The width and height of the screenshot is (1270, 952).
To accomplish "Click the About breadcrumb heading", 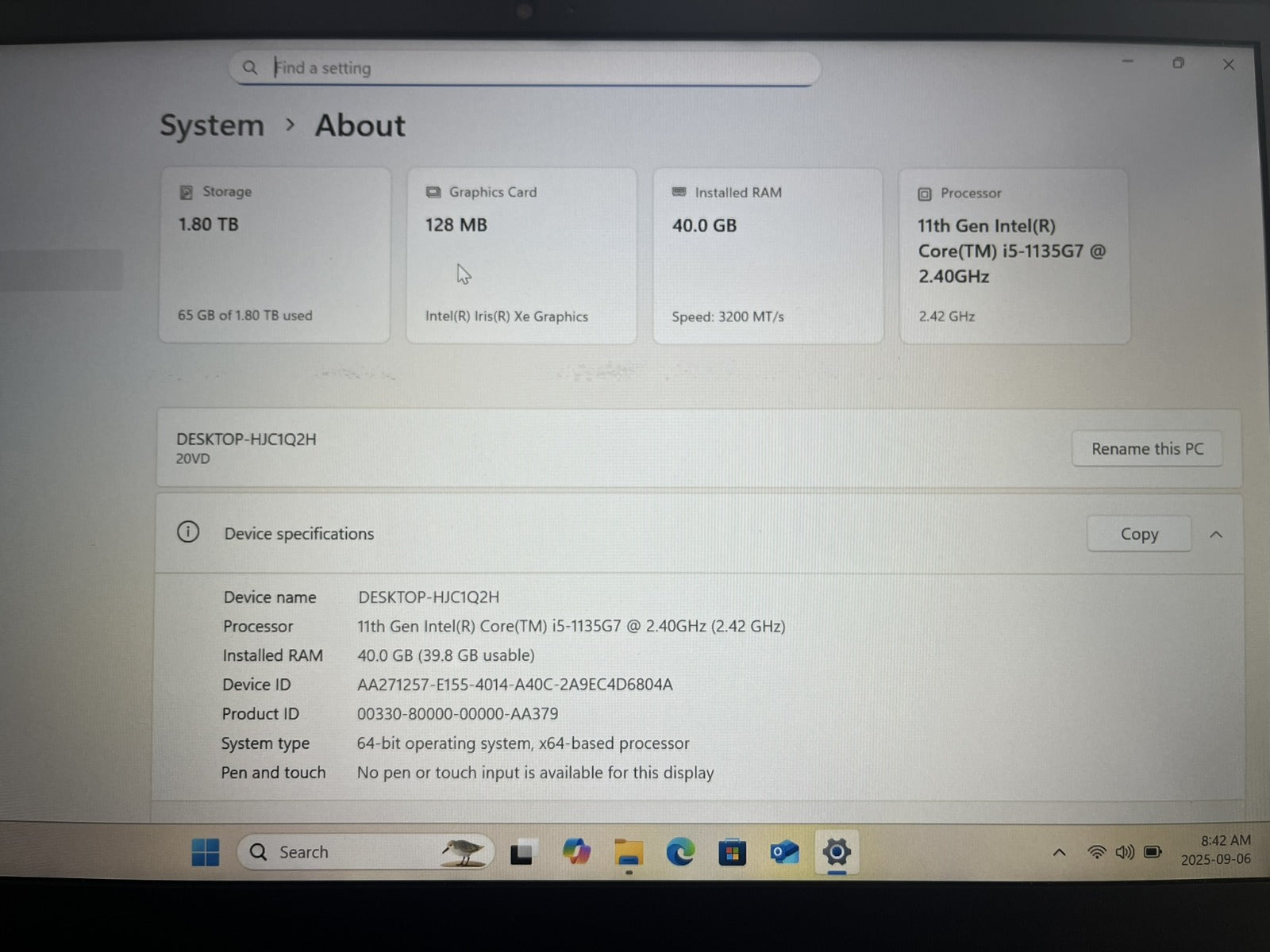I will coord(360,125).
